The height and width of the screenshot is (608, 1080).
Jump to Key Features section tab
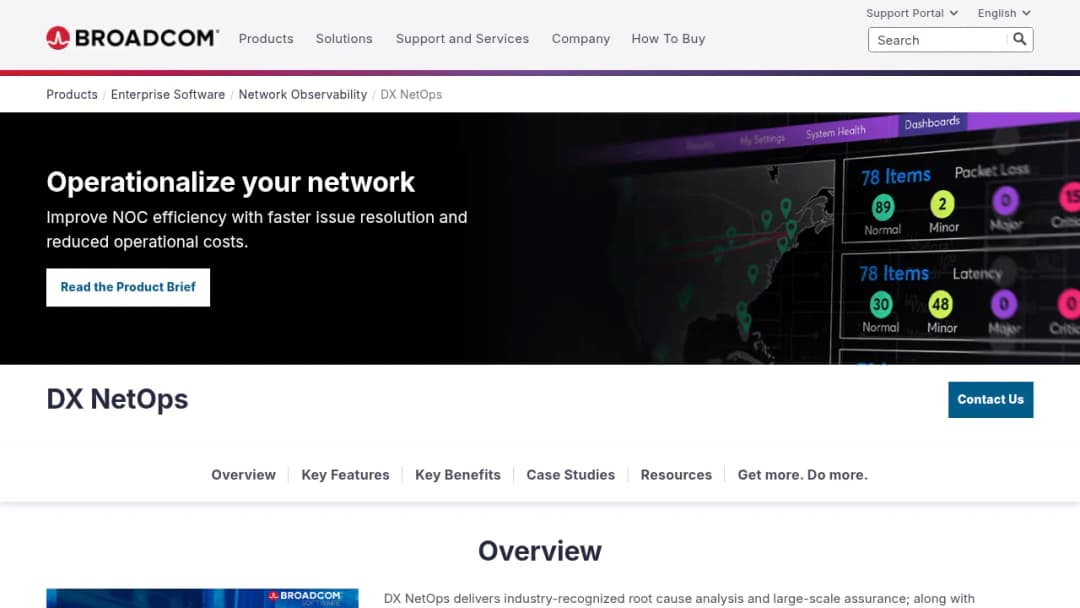pos(345,474)
